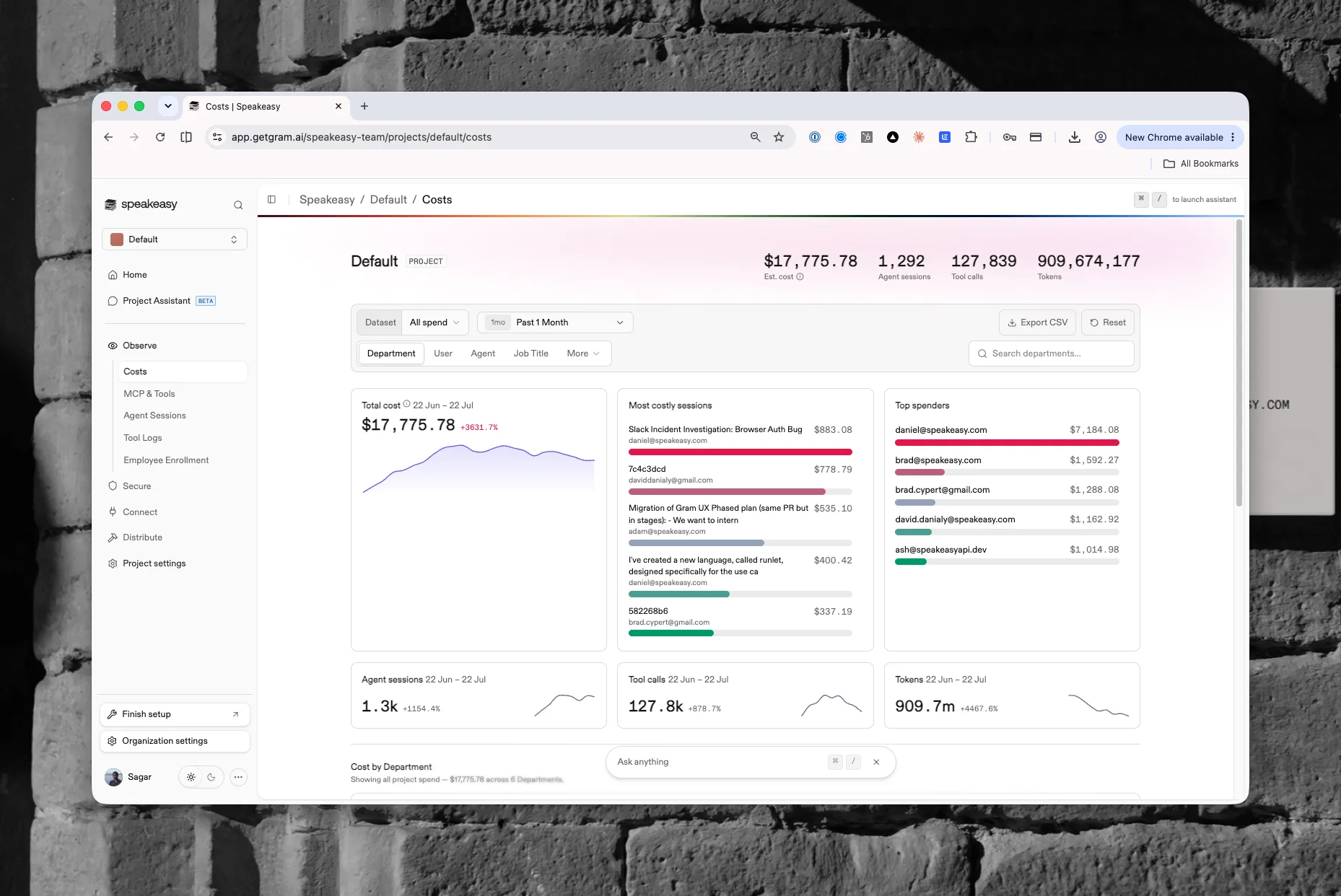The width and height of the screenshot is (1341, 896).
Task: Open Agent Sessions in sidebar
Action: pos(154,416)
